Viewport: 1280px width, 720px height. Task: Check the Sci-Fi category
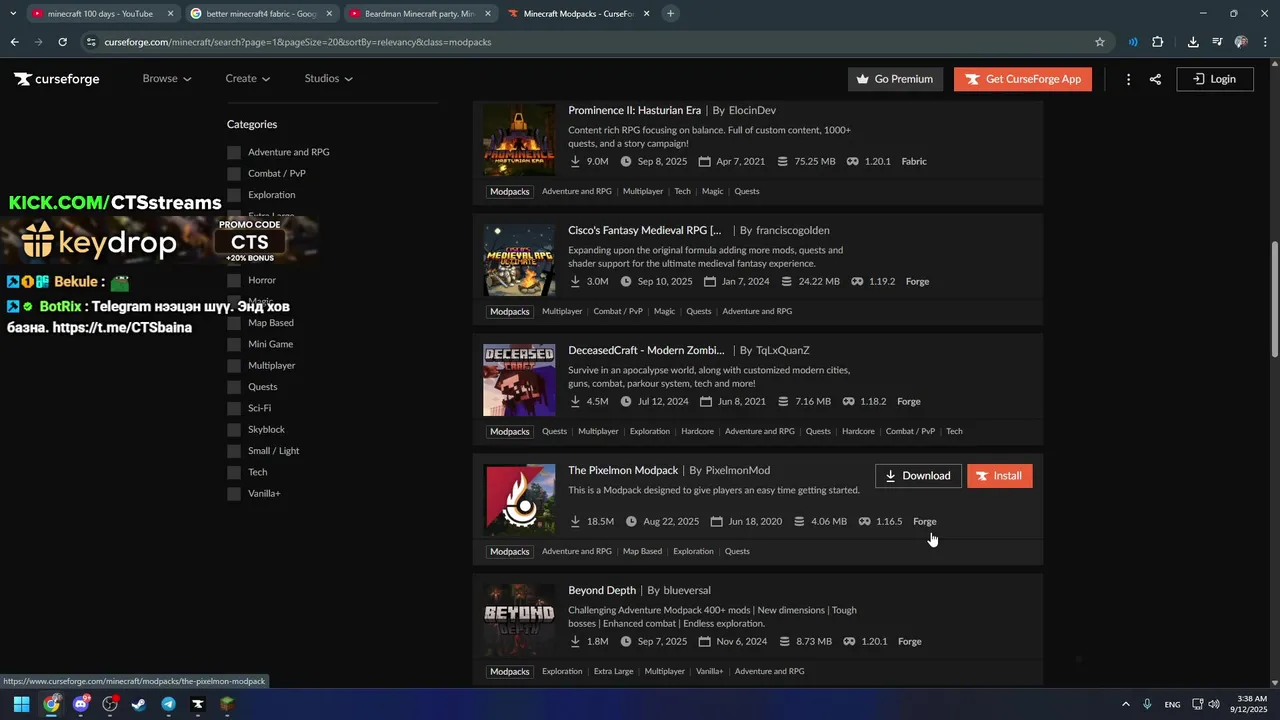coord(234,408)
